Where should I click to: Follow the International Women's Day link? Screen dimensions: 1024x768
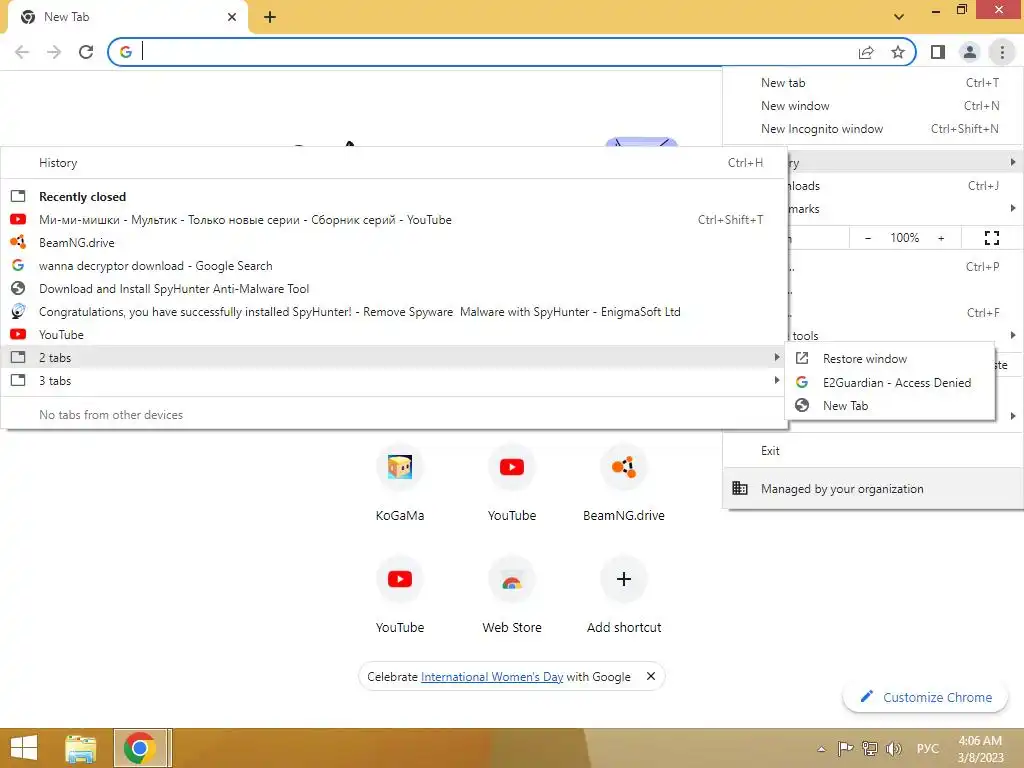[x=492, y=677]
